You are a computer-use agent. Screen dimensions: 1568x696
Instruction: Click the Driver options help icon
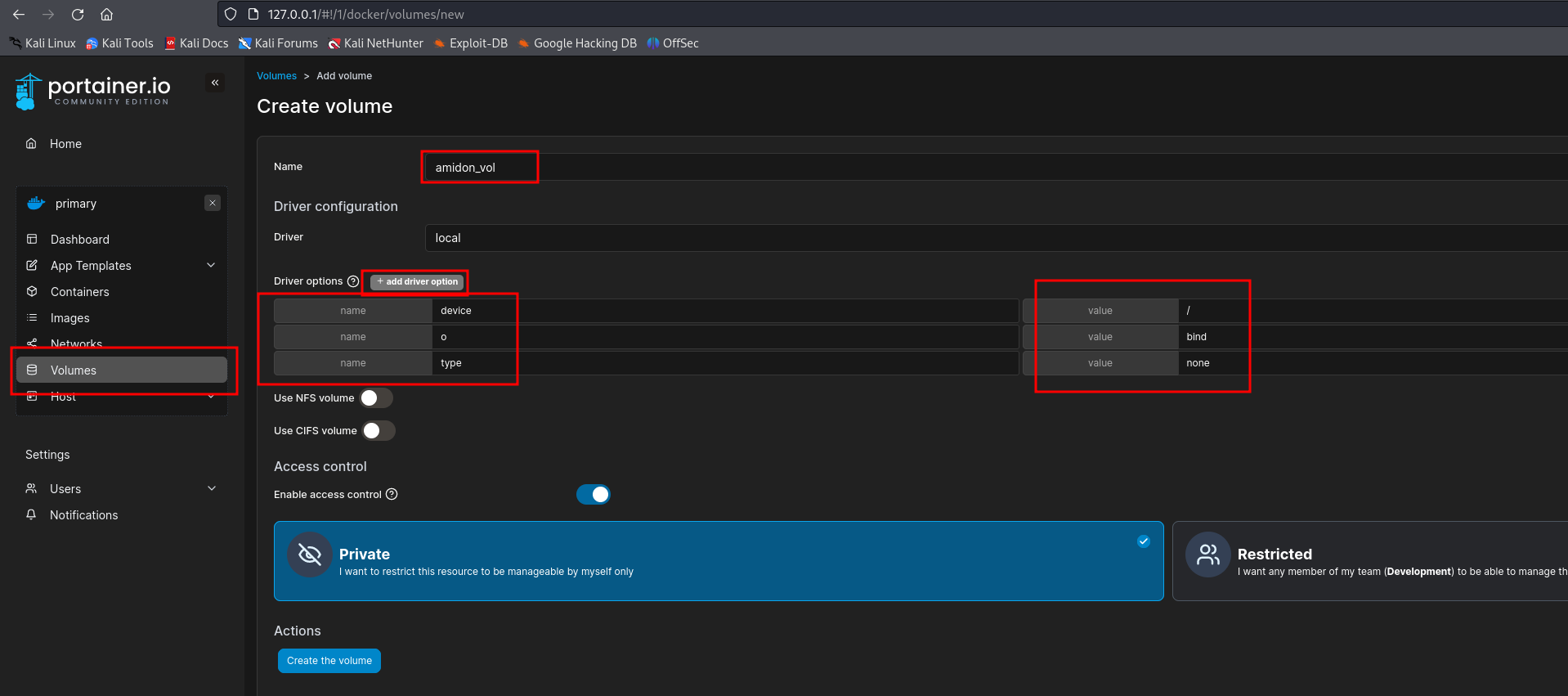[353, 281]
